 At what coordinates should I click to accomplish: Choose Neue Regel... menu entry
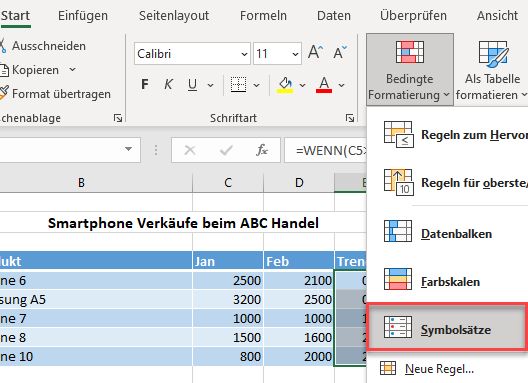pos(448,369)
